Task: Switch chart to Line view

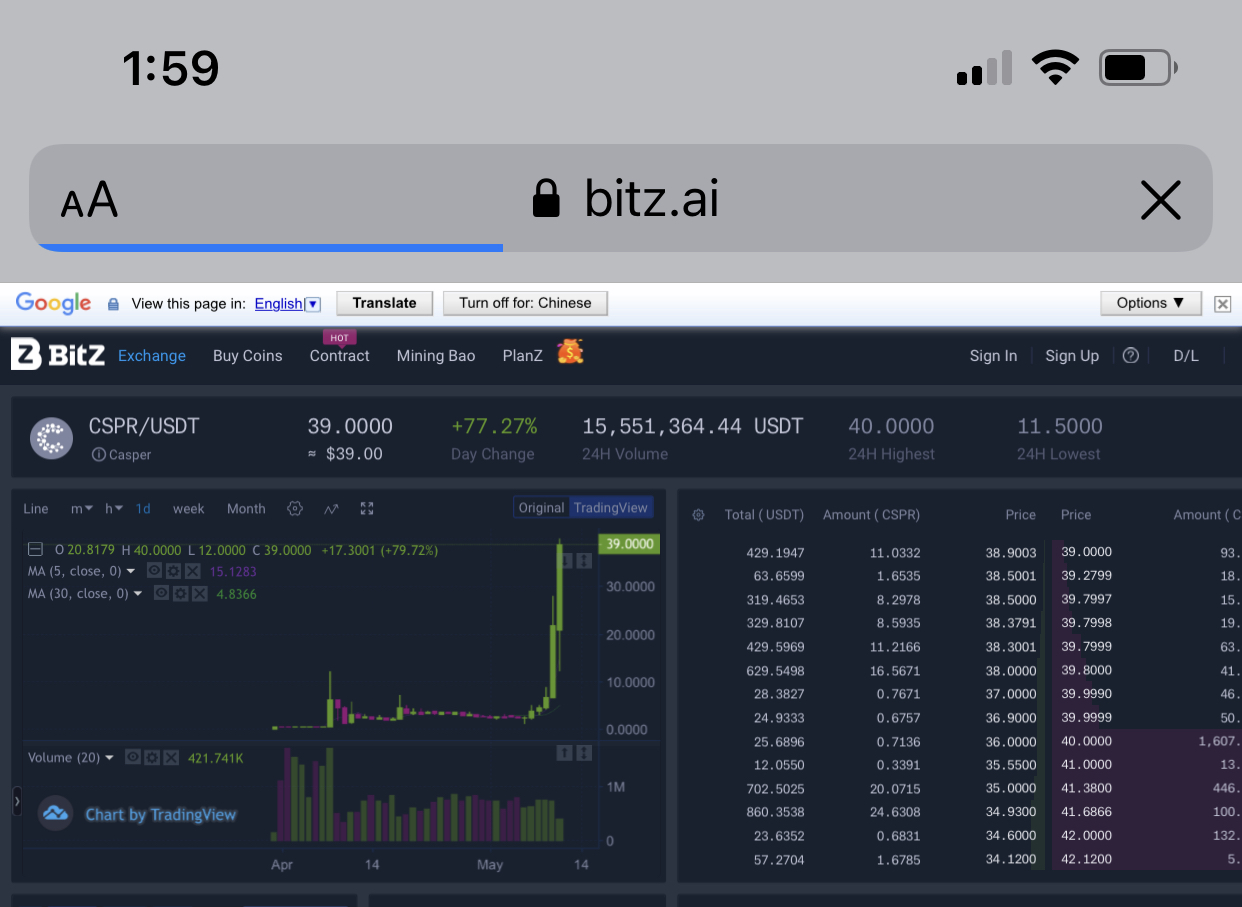Action: [x=36, y=509]
